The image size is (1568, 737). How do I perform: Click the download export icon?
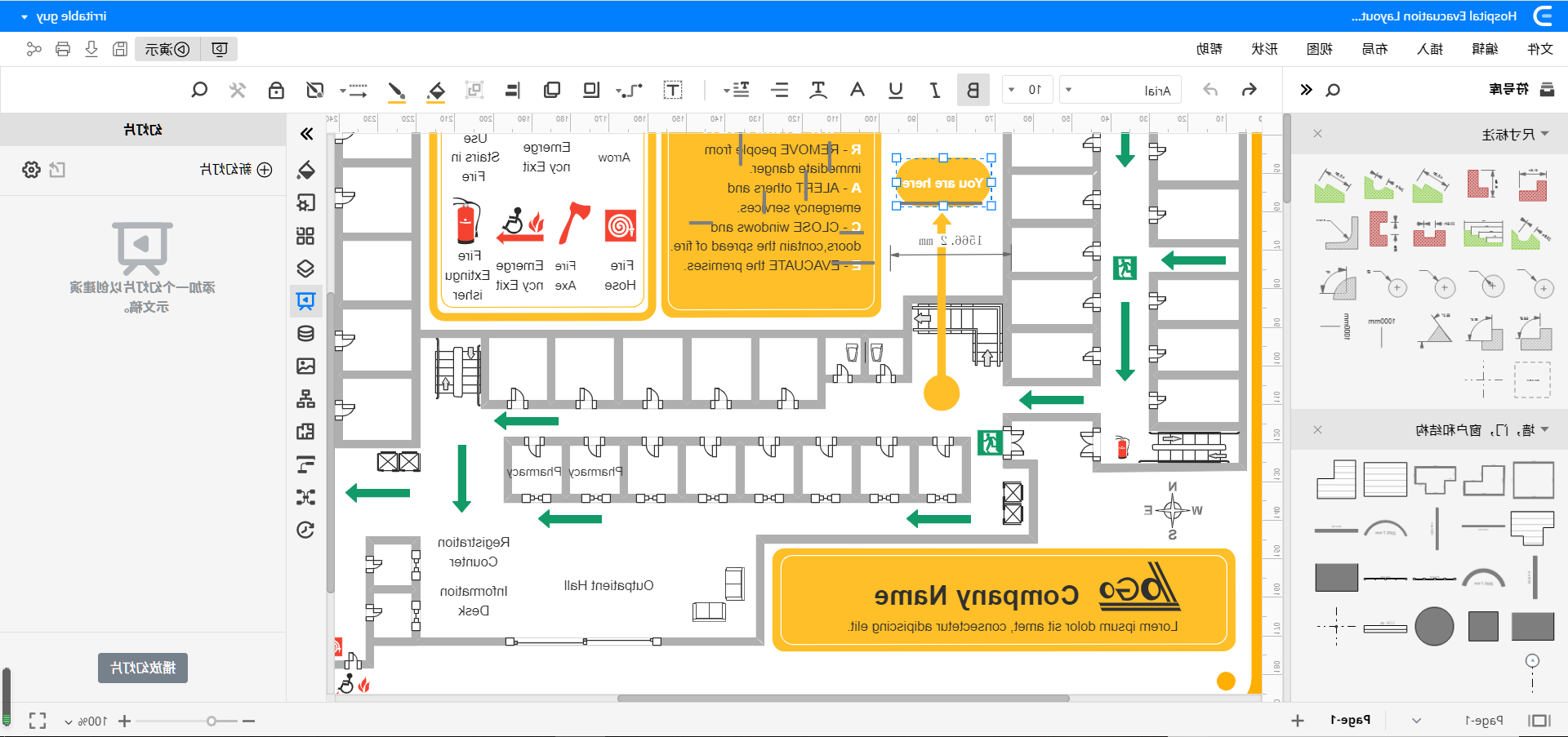click(91, 49)
